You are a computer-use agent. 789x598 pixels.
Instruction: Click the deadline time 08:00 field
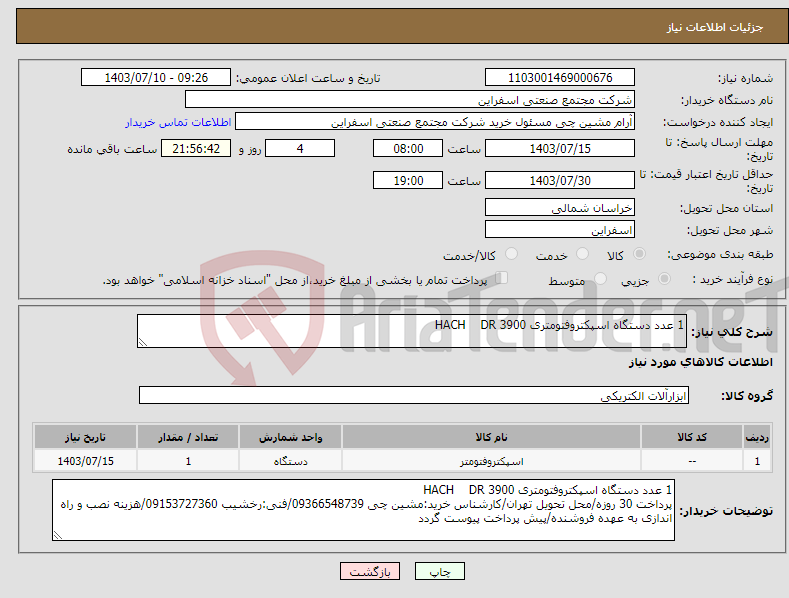pos(408,148)
